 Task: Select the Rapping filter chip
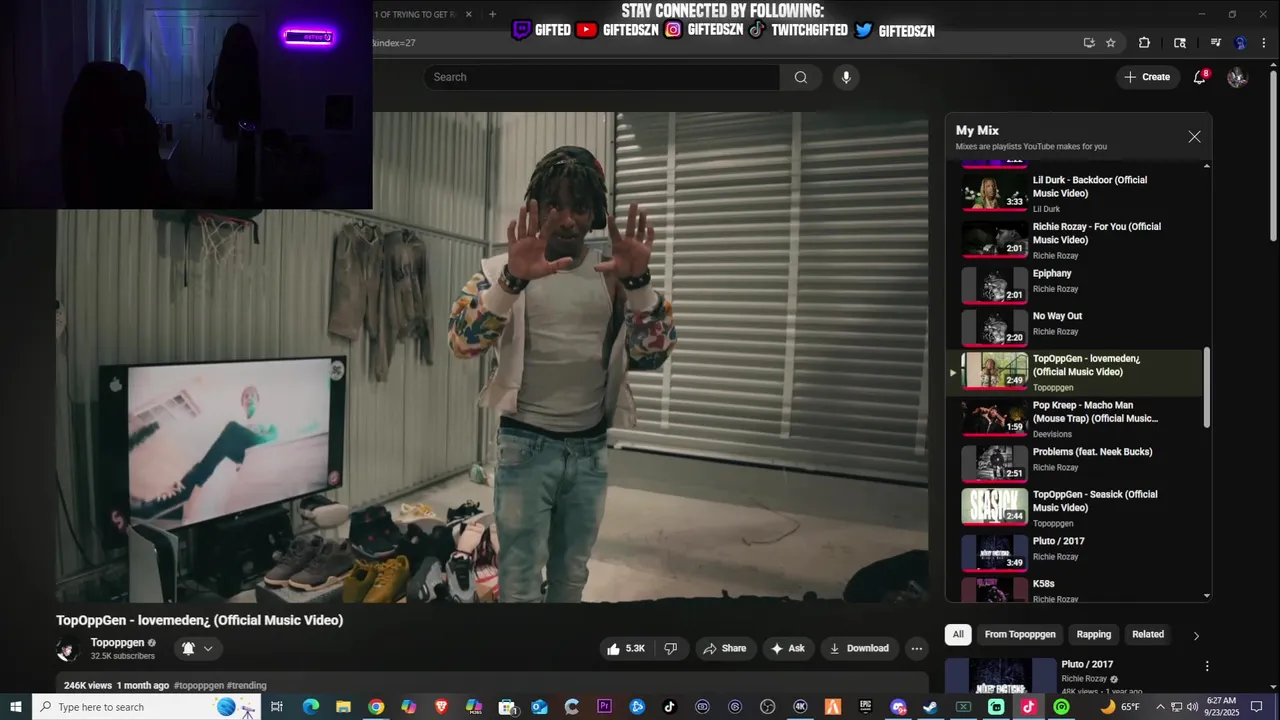coord(1094,634)
